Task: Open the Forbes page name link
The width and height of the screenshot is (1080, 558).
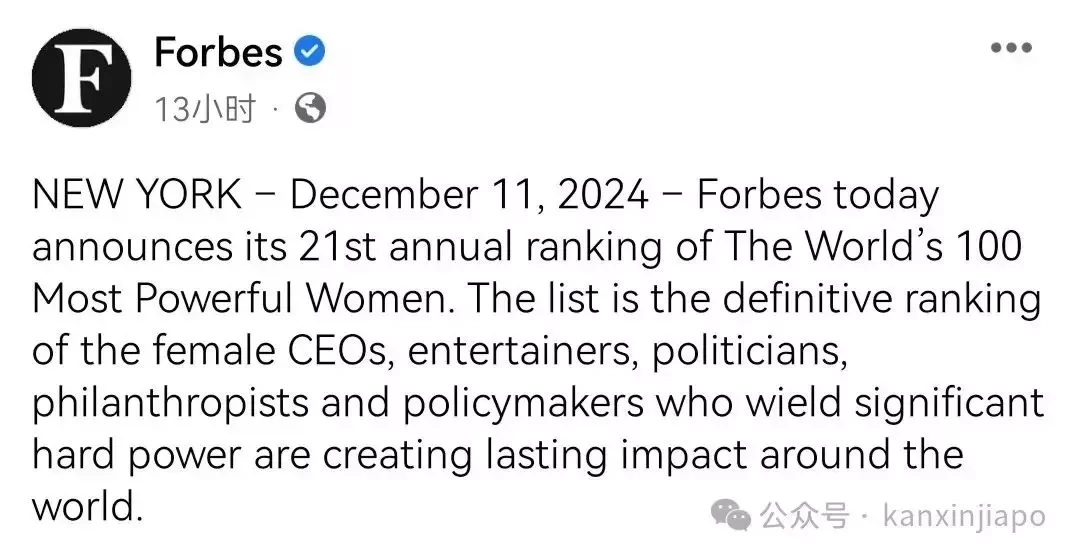Action: pos(218,52)
